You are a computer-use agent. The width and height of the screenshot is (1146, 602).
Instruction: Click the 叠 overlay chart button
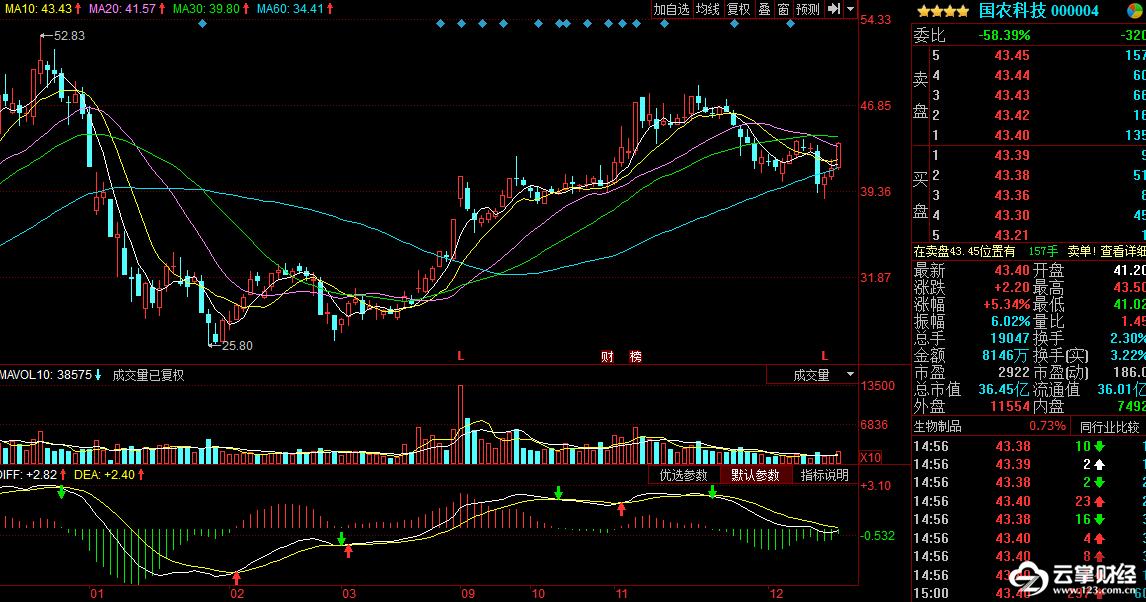pyautogui.click(x=764, y=9)
